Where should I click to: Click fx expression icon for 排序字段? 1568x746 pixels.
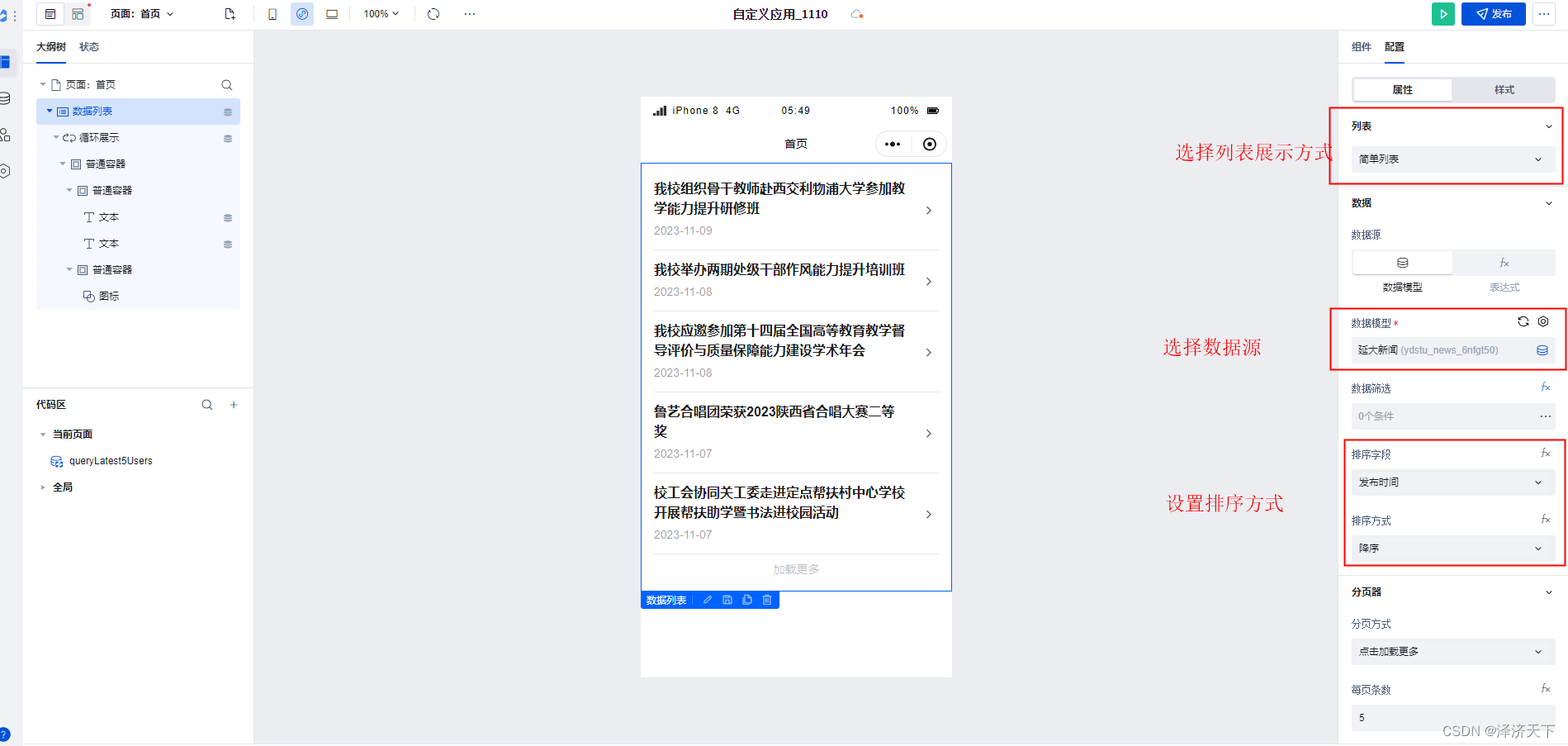(x=1546, y=454)
